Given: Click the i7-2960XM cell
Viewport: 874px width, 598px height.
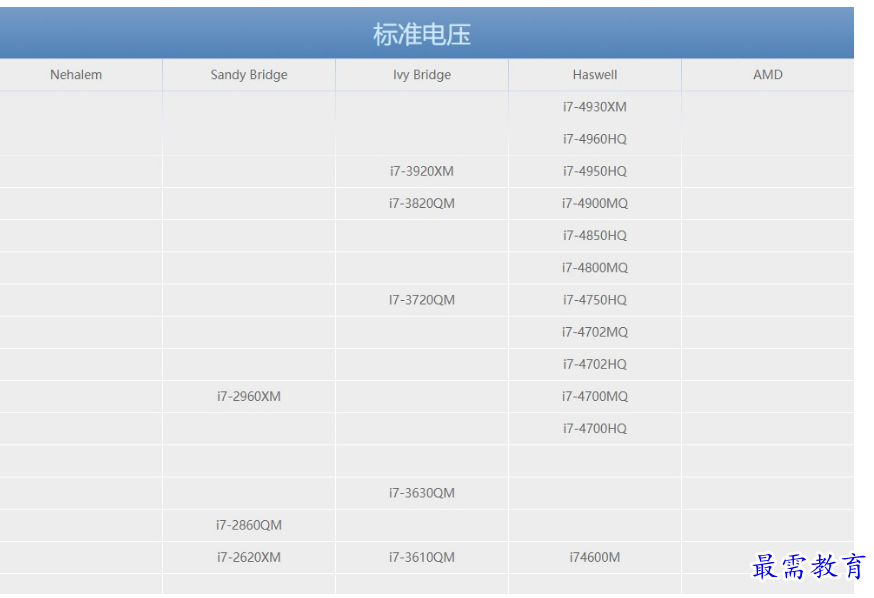Looking at the screenshot, I should tap(249, 396).
